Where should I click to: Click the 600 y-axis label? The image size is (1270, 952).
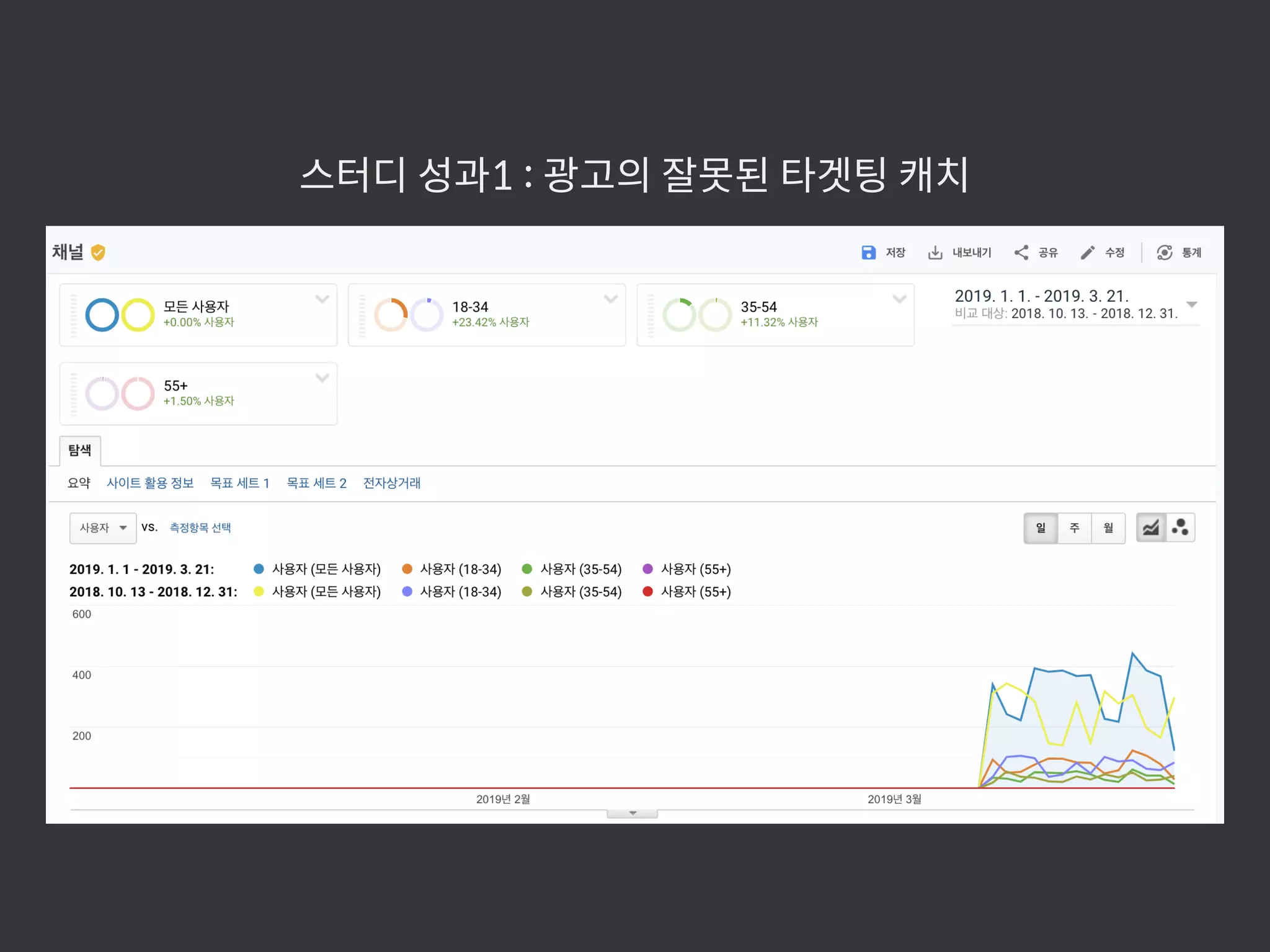(x=81, y=614)
